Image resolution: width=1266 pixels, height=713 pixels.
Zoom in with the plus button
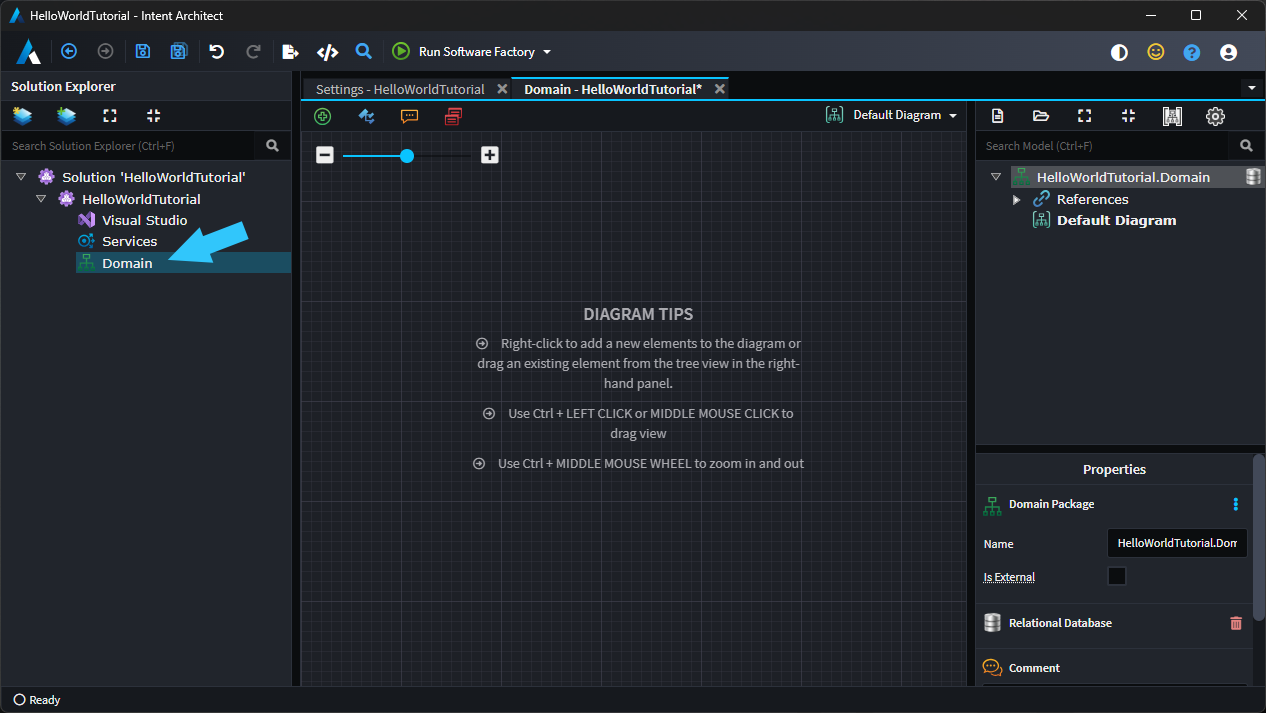pyautogui.click(x=489, y=155)
